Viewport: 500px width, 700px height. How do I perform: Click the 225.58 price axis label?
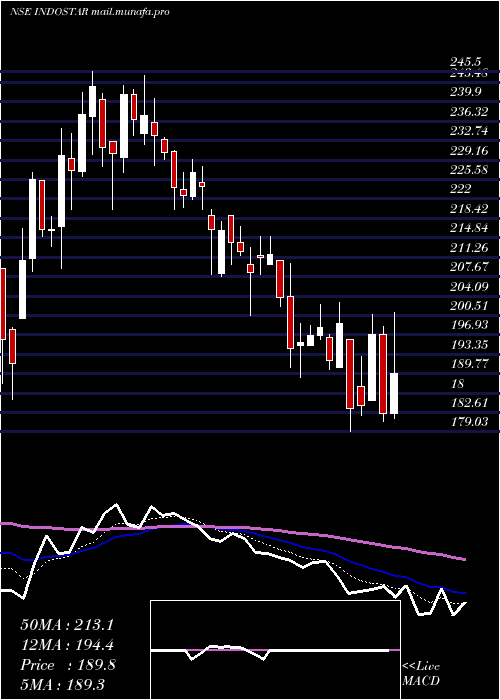click(x=470, y=170)
